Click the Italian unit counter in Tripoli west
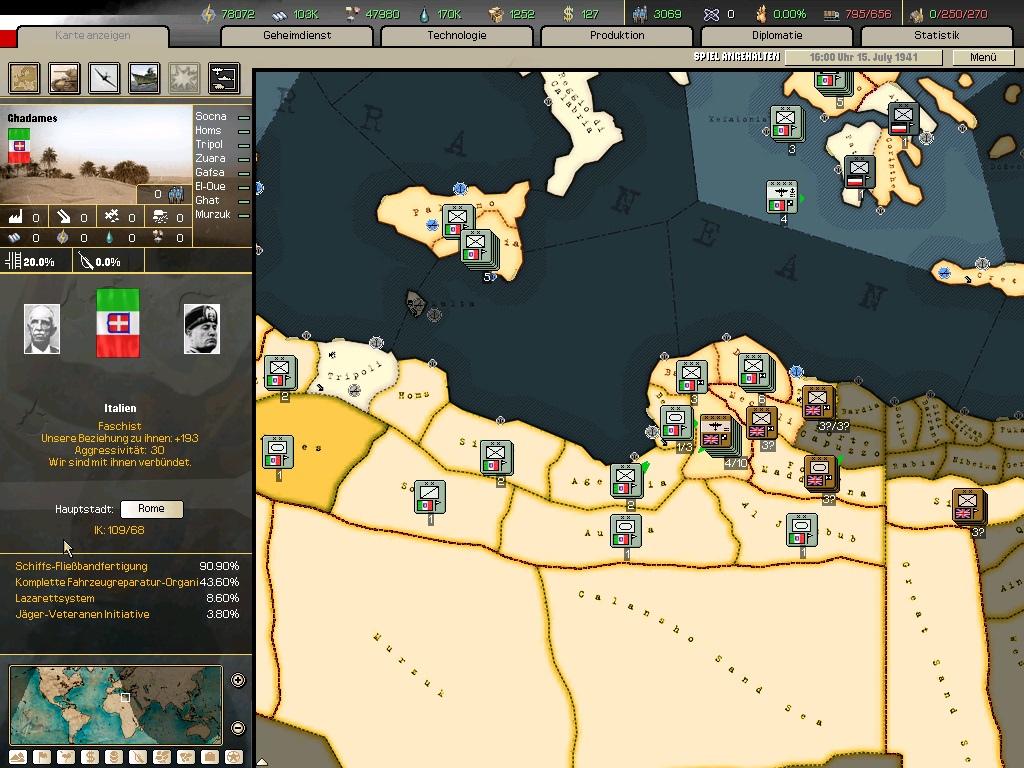The height and width of the screenshot is (768, 1024). pos(280,373)
